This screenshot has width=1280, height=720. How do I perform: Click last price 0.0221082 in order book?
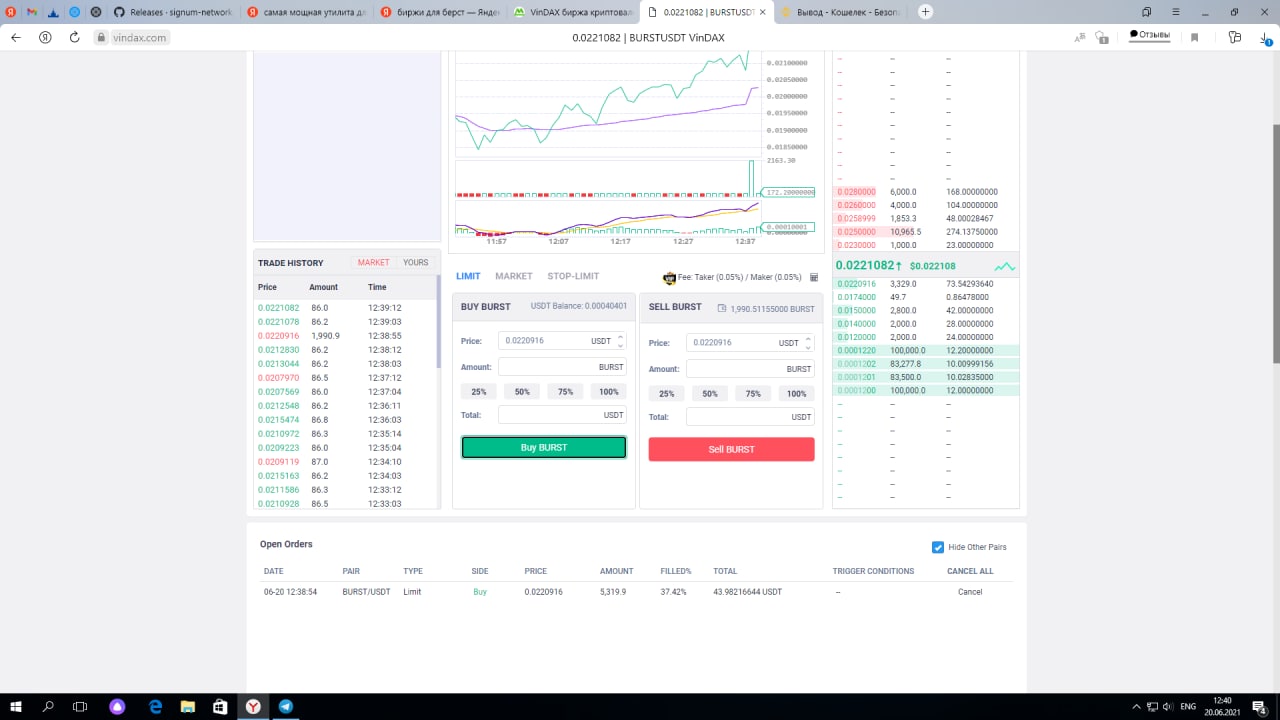(x=864, y=265)
